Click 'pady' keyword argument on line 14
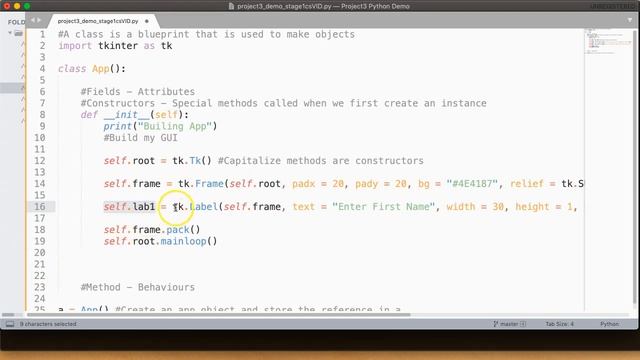 click(x=367, y=184)
